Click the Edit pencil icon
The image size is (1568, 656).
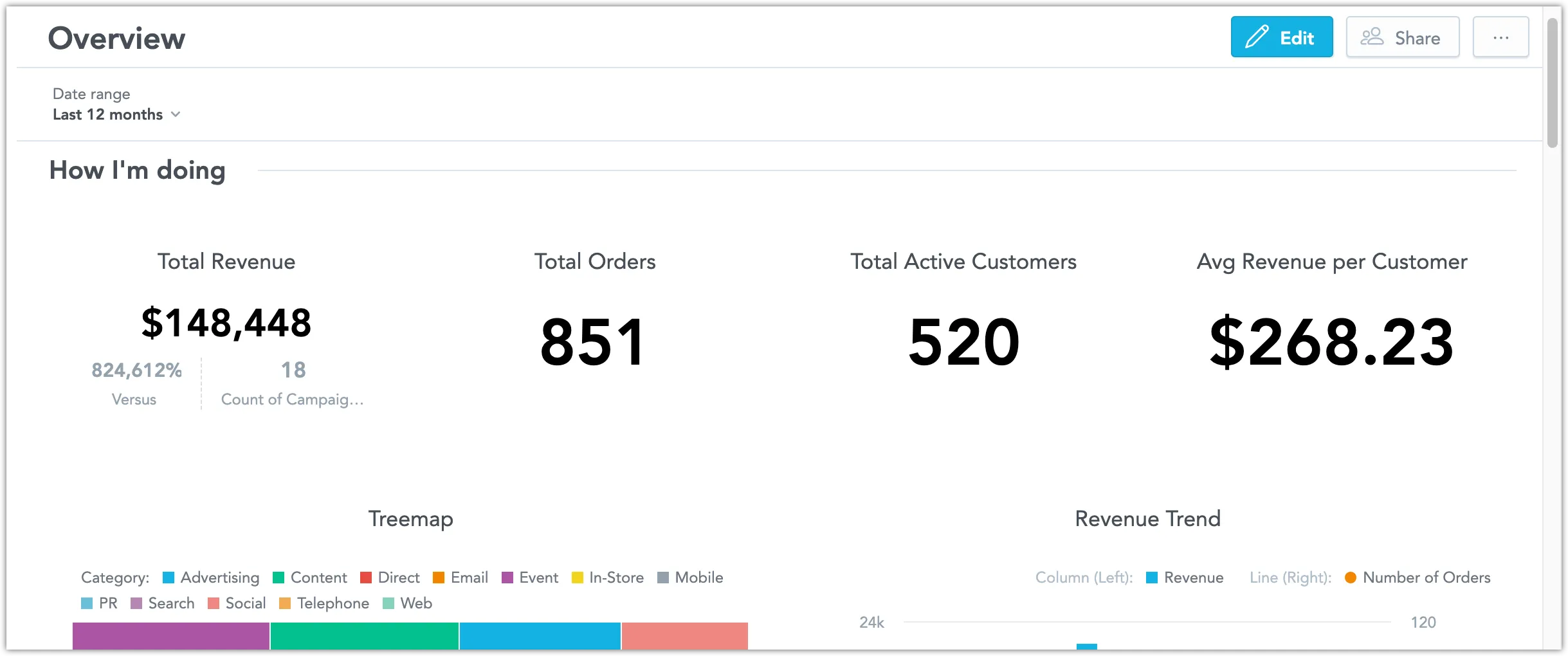[x=1257, y=37]
